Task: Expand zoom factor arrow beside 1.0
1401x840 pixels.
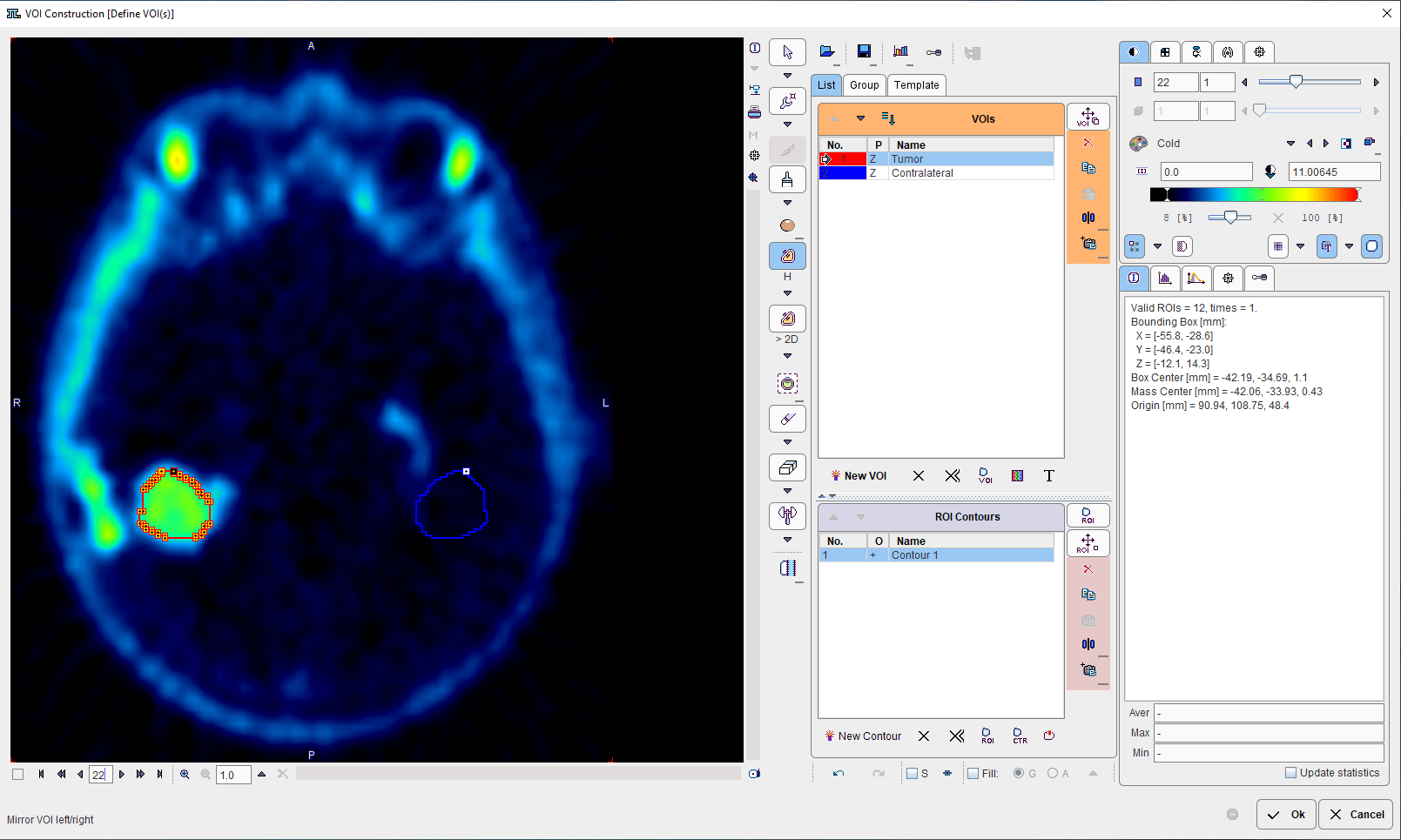Action: [x=261, y=774]
